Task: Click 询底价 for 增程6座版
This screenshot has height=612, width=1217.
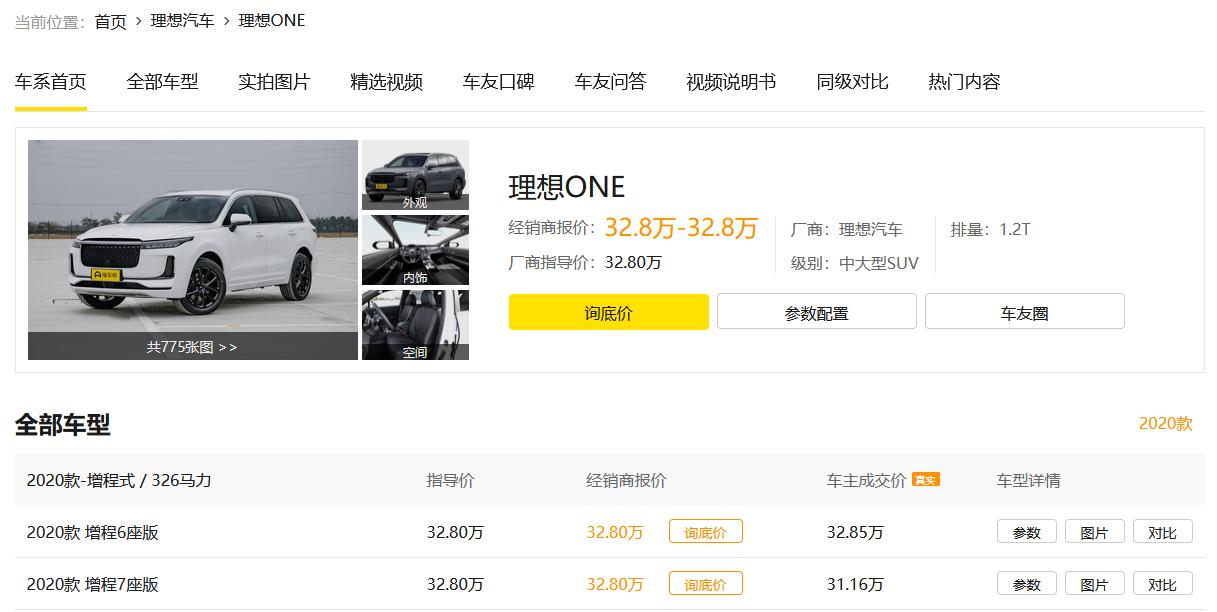Action: point(705,531)
